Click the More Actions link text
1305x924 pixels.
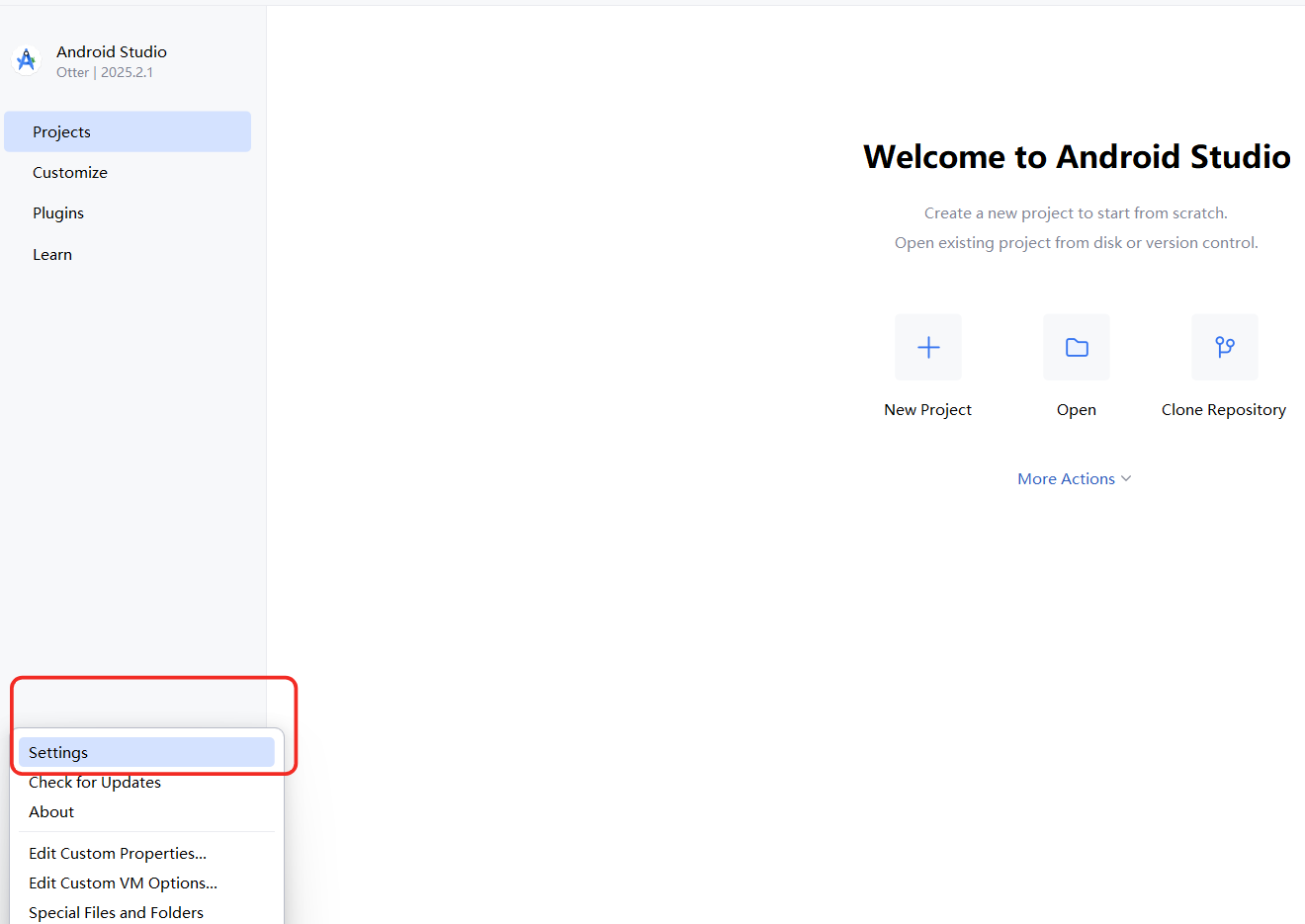(x=1066, y=478)
